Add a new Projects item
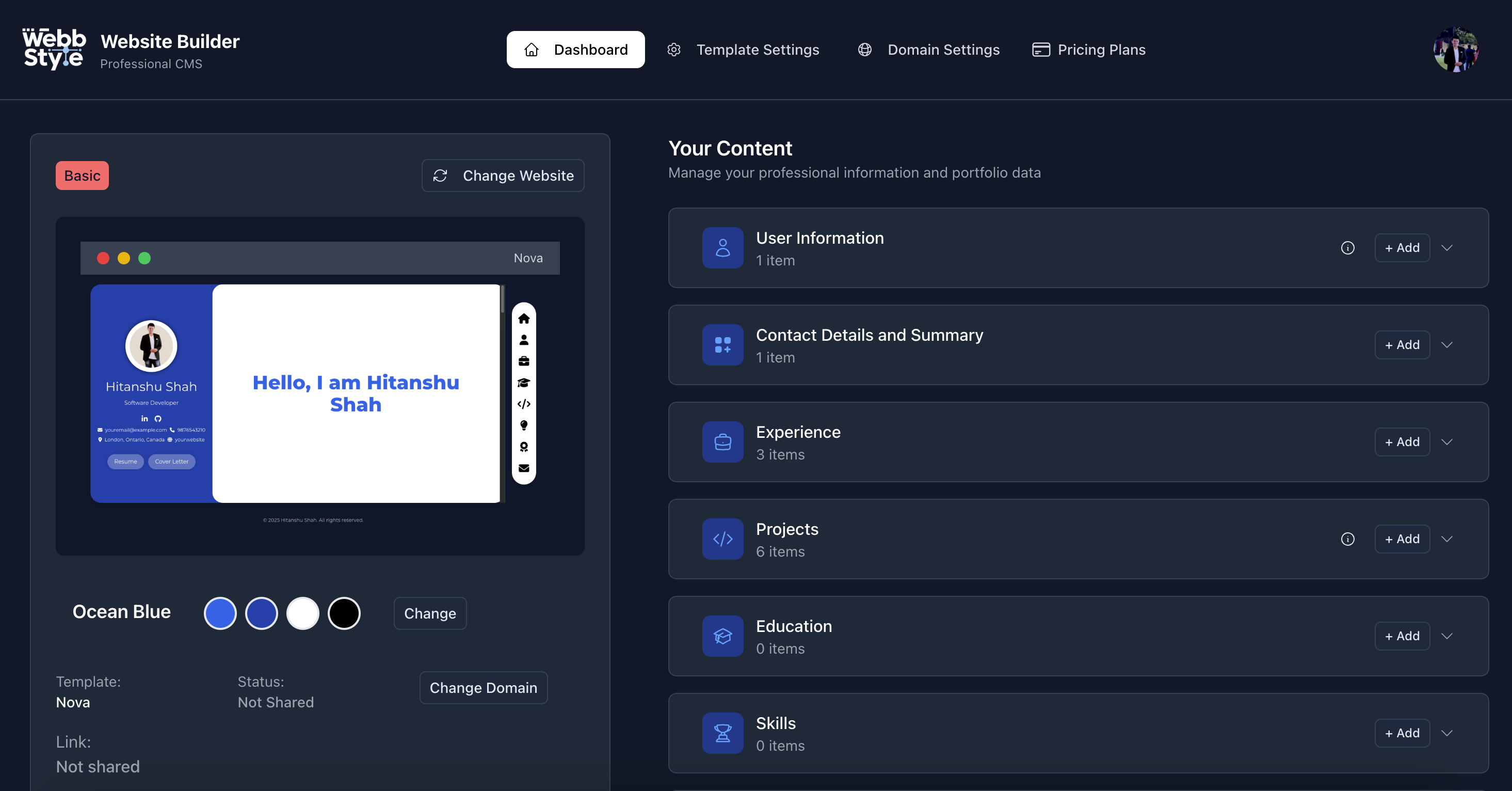The width and height of the screenshot is (1512, 791). [x=1402, y=539]
